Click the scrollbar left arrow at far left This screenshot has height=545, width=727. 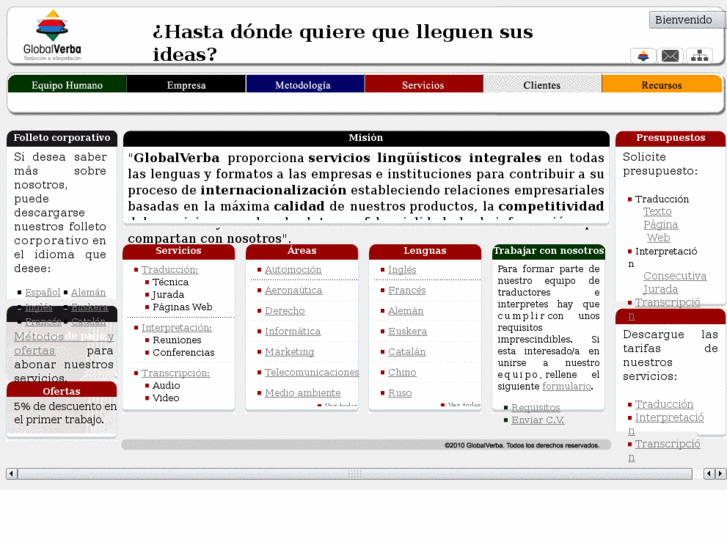click(12, 474)
